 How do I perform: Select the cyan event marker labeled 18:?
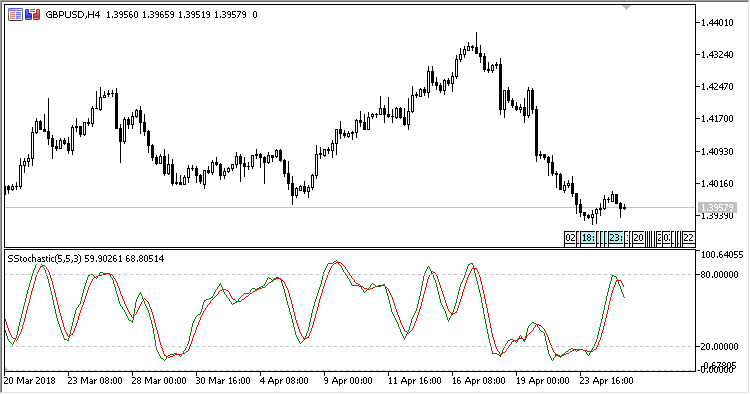588,238
